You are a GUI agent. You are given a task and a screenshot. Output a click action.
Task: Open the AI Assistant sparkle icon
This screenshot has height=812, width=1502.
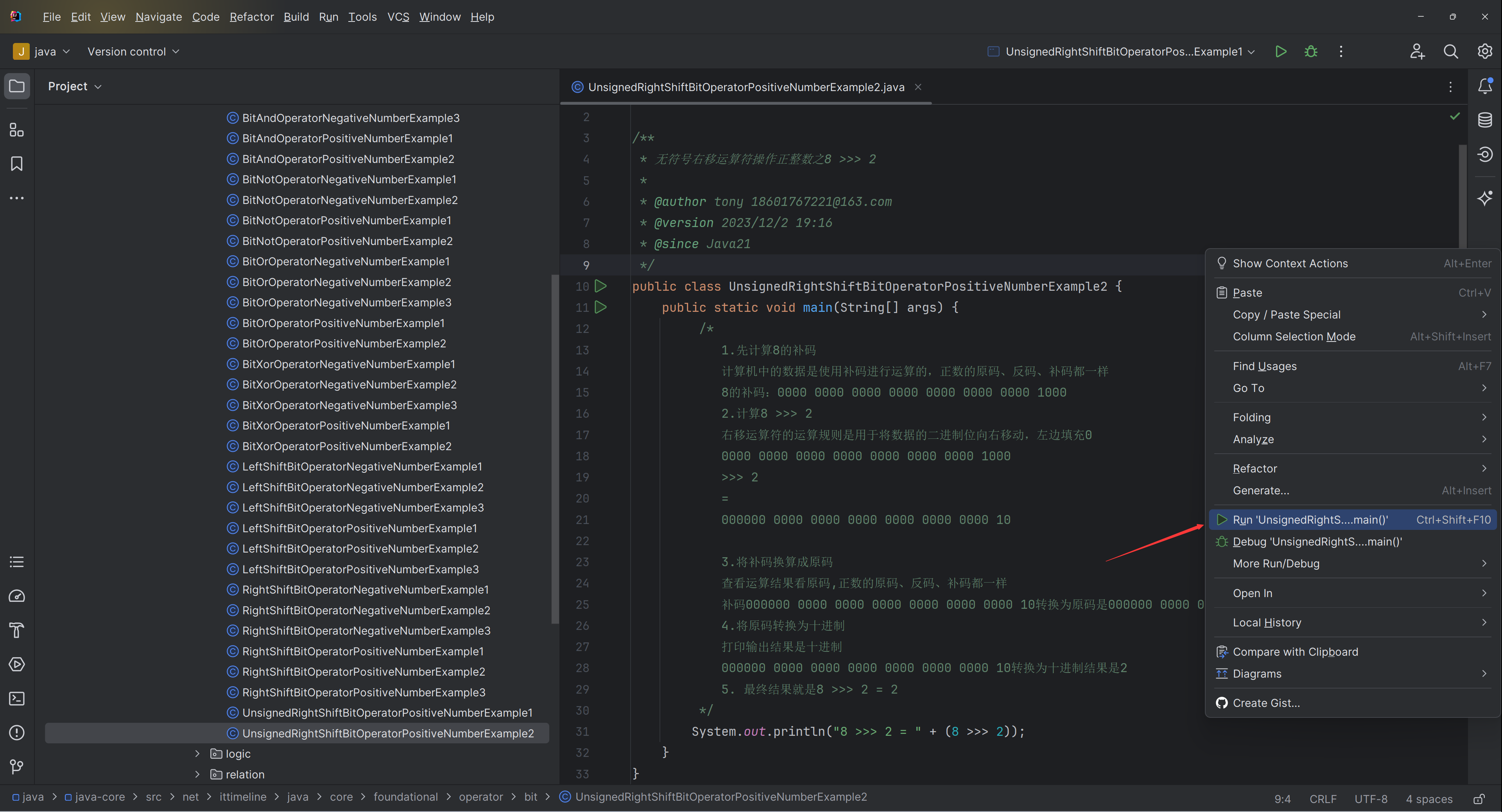point(1484,198)
